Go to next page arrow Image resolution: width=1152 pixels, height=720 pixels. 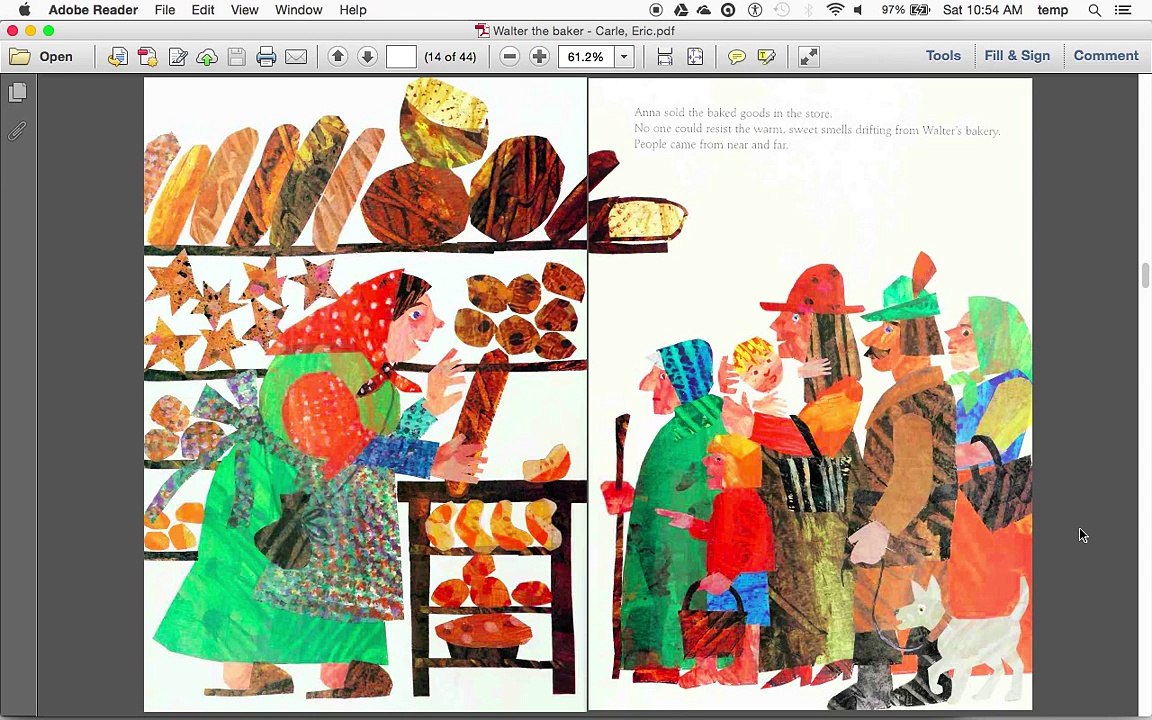click(x=367, y=57)
